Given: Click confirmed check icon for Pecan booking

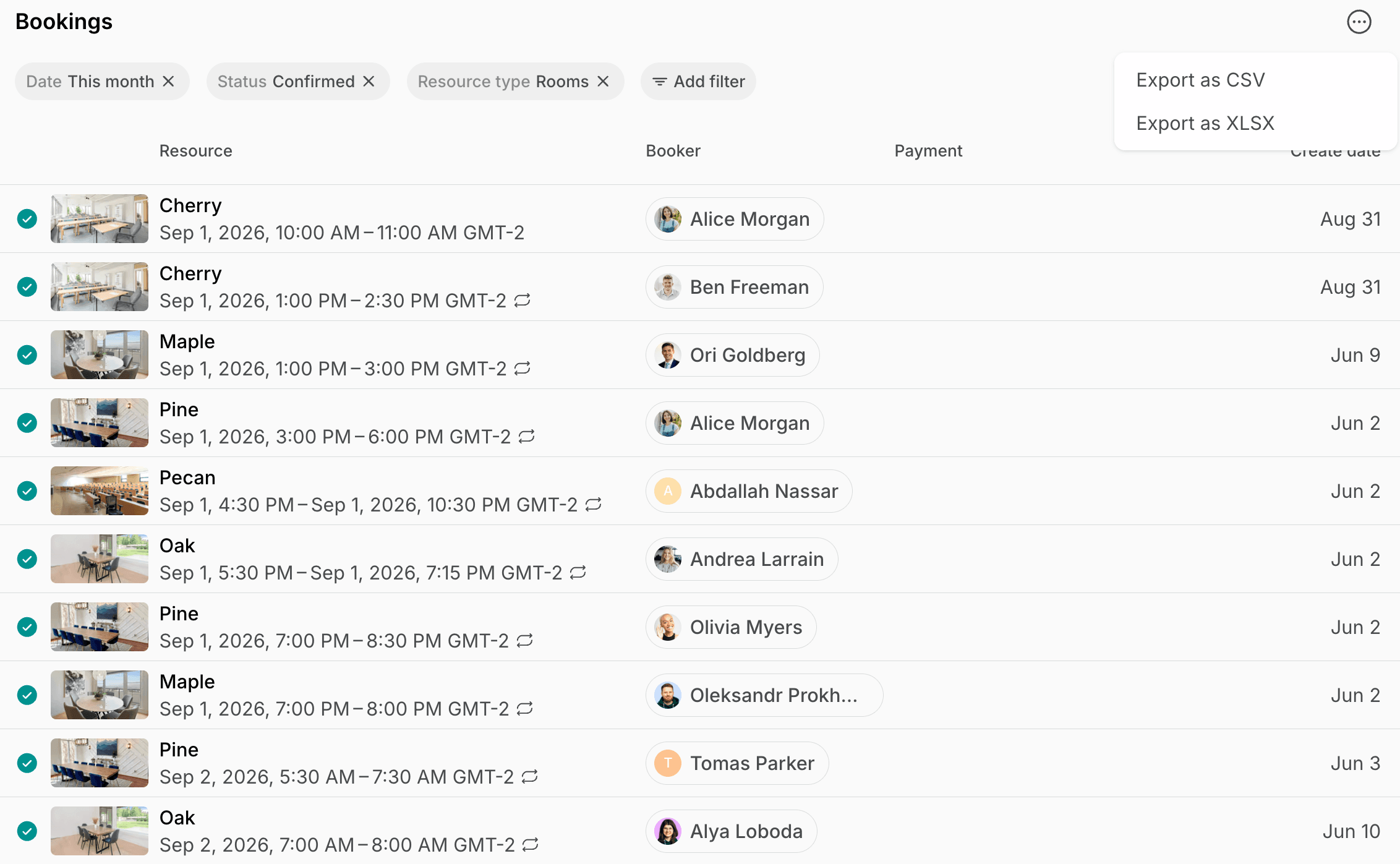Looking at the screenshot, I should [x=27, y=491].
